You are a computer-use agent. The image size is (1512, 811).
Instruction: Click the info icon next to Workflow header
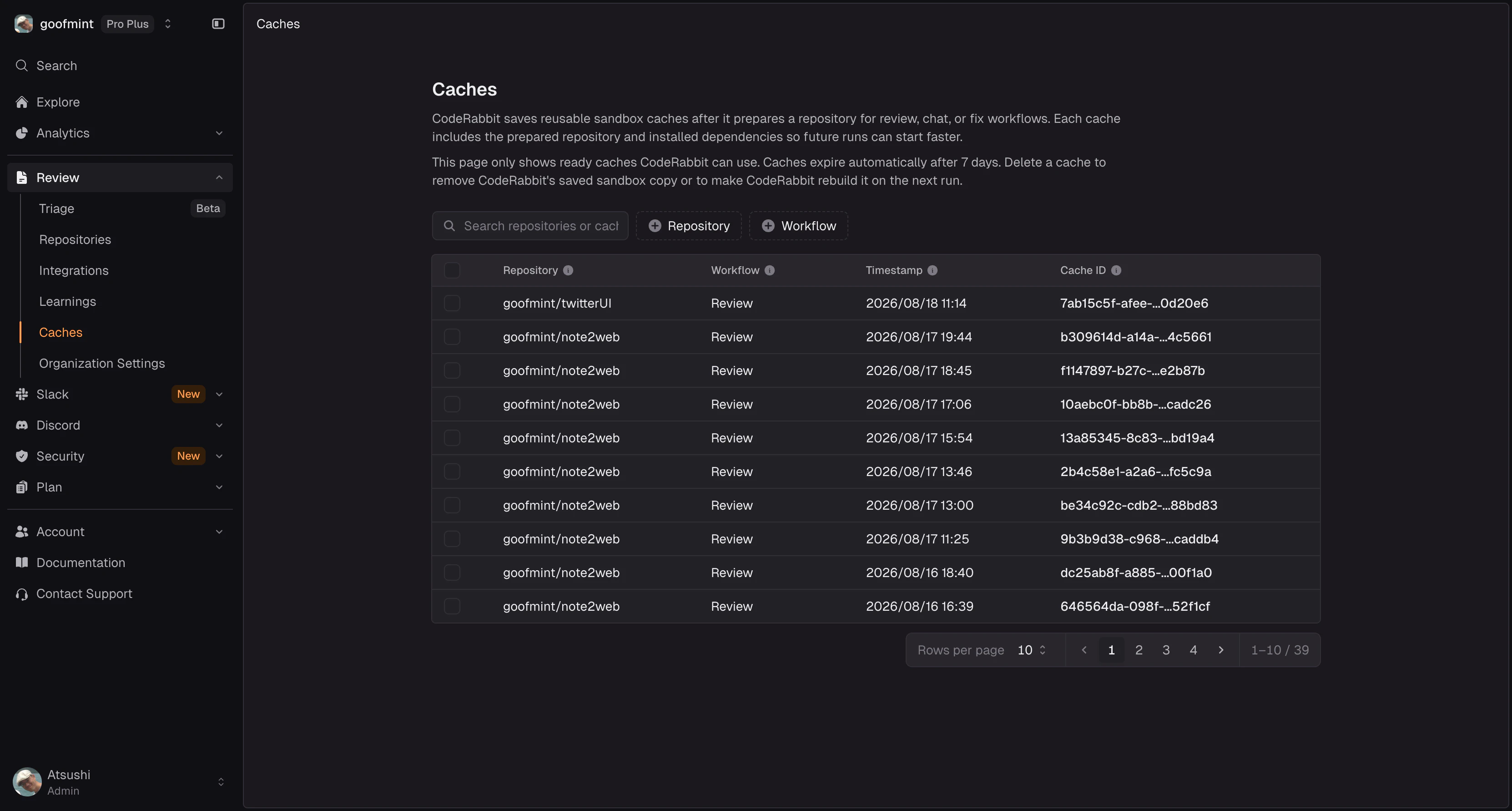pyautogui.click(x=770, y=271)
